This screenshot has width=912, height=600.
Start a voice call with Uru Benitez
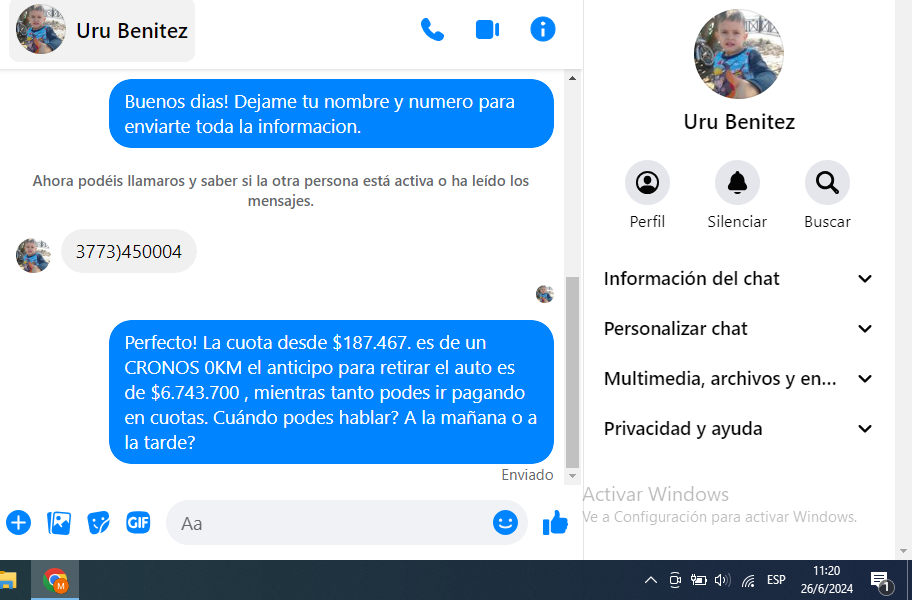(432, 30)
